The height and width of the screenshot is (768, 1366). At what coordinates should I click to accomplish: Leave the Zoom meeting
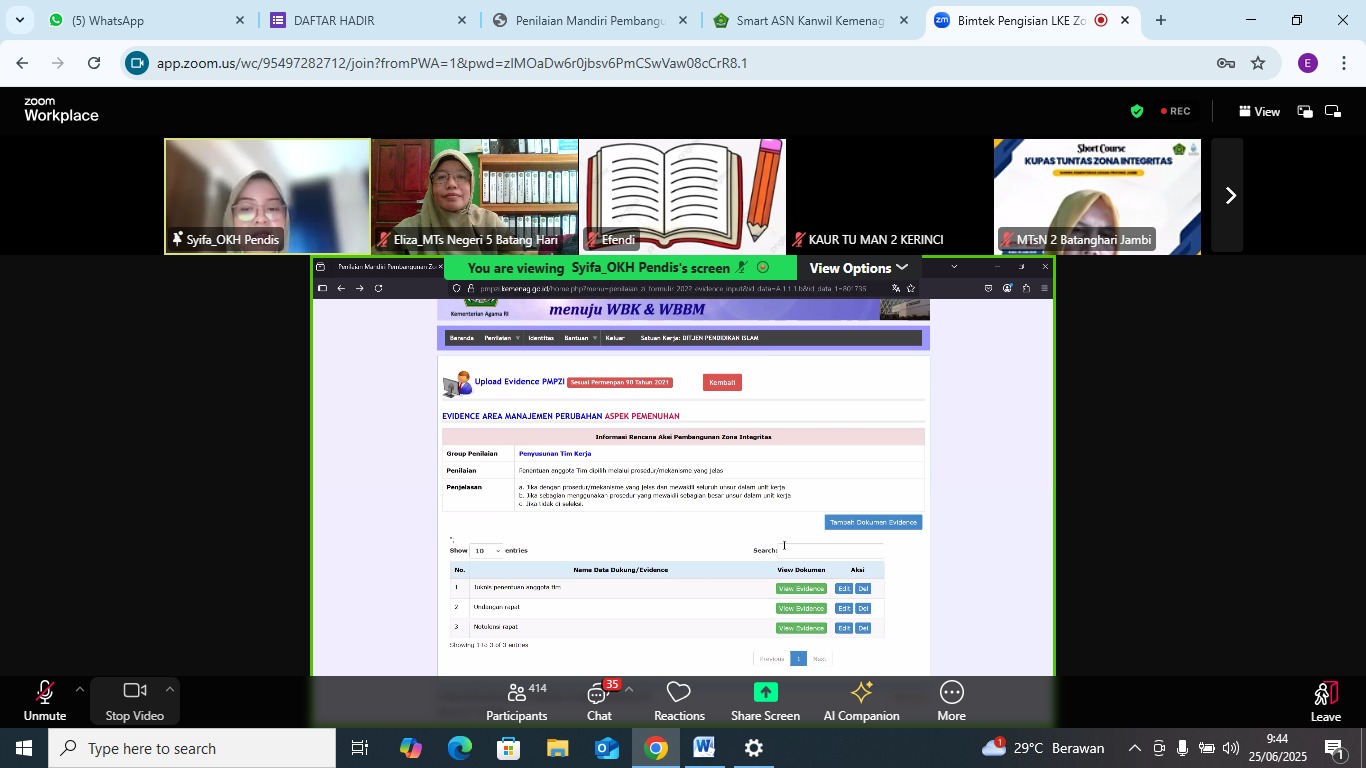point(1325,701)
